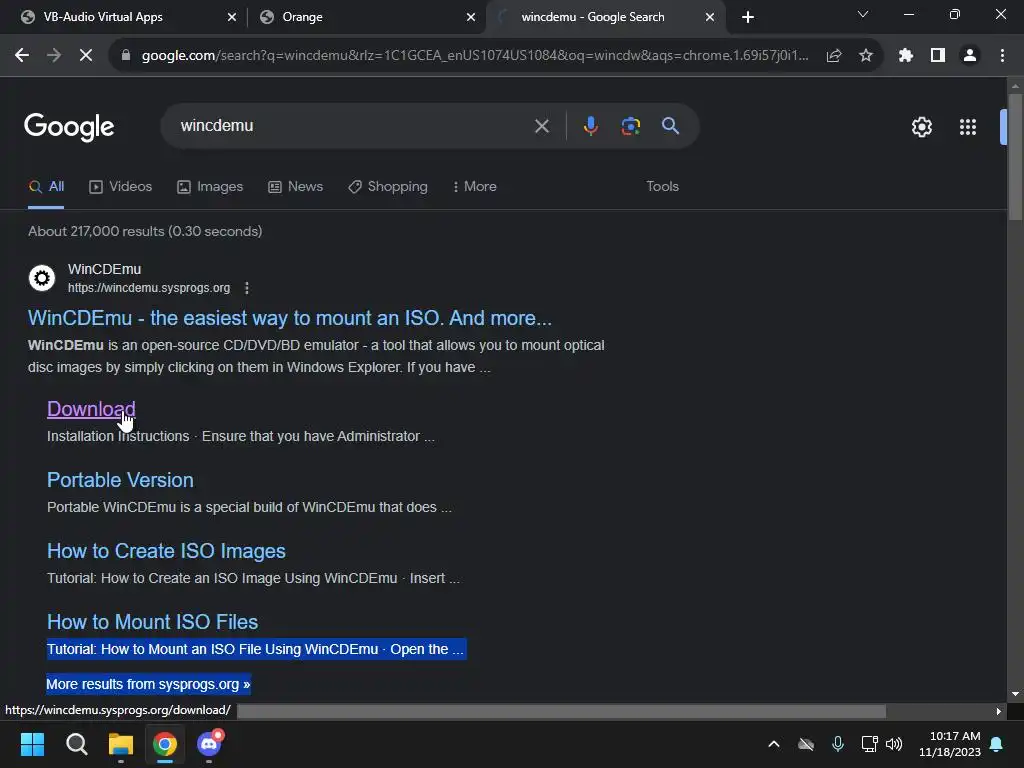Click the scroll right arrow

click(999, 711)
